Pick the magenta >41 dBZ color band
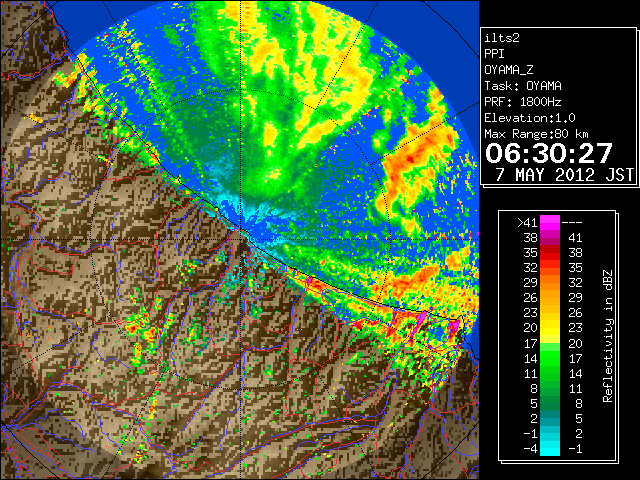The height and width of the screenshot is (480, 640). coord(550,223)
